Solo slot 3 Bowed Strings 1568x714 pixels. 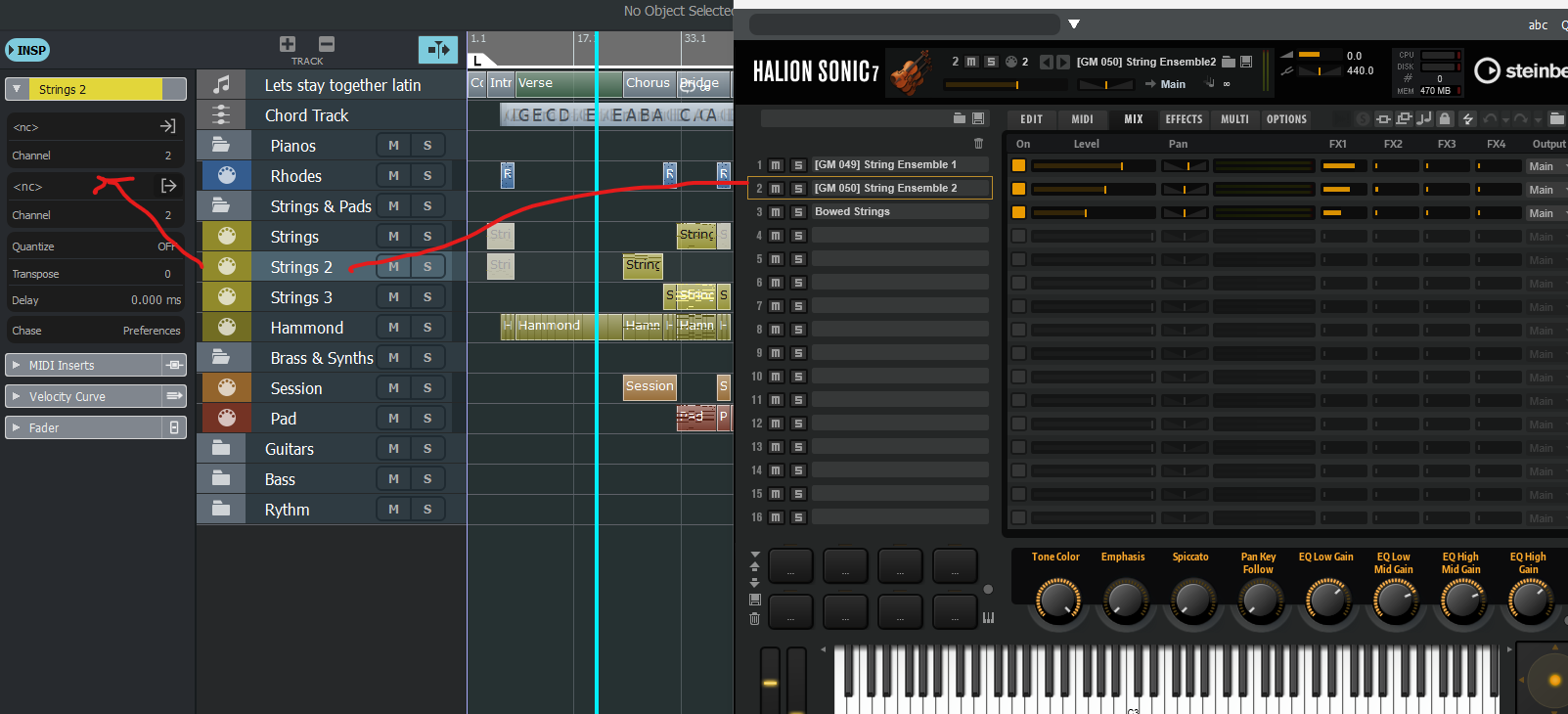pyautogui.click(x=798, y=212)
